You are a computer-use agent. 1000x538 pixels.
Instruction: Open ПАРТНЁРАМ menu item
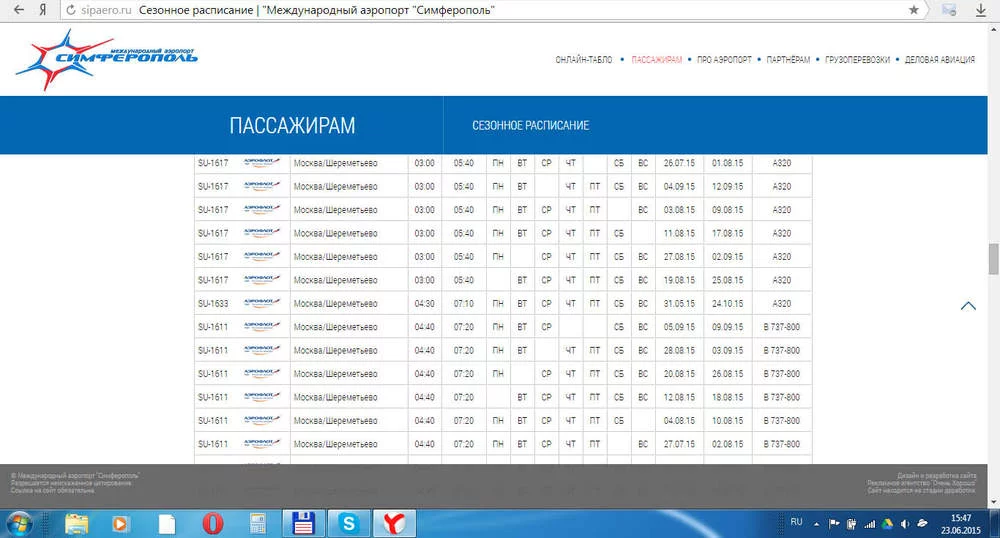coord(788,60)
